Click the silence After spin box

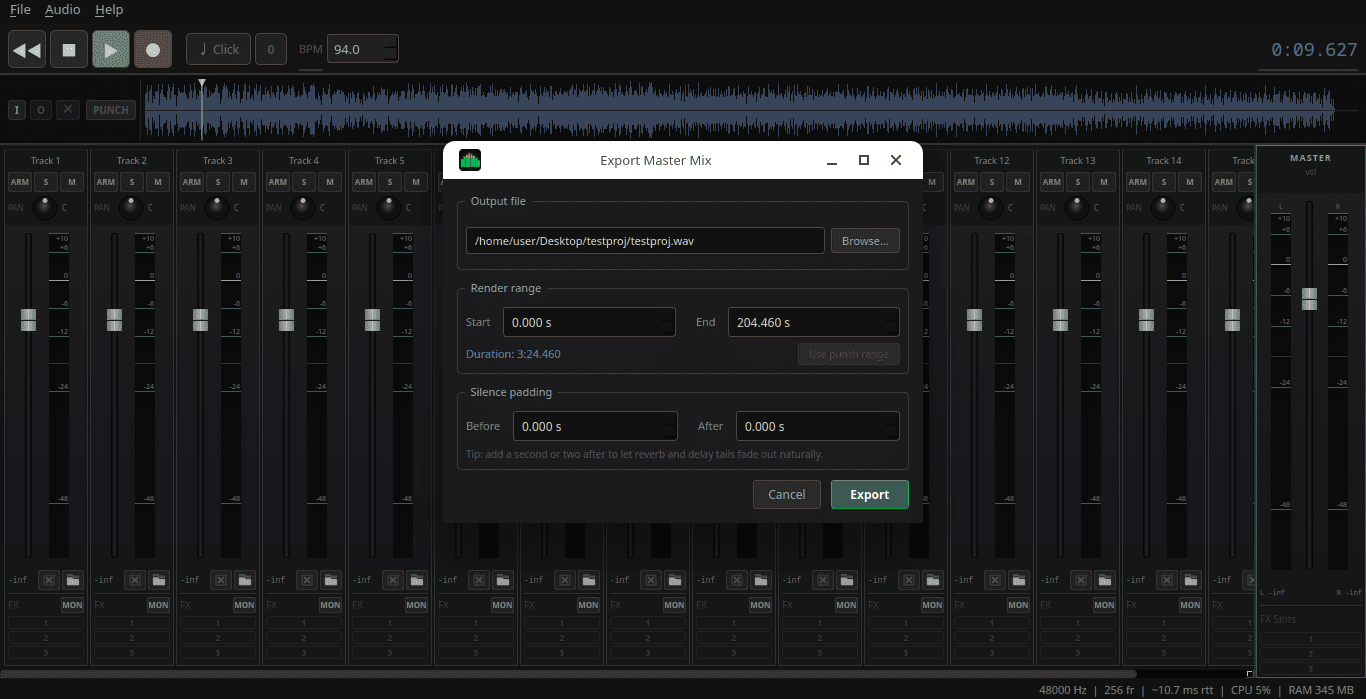[x=818, y=426]
